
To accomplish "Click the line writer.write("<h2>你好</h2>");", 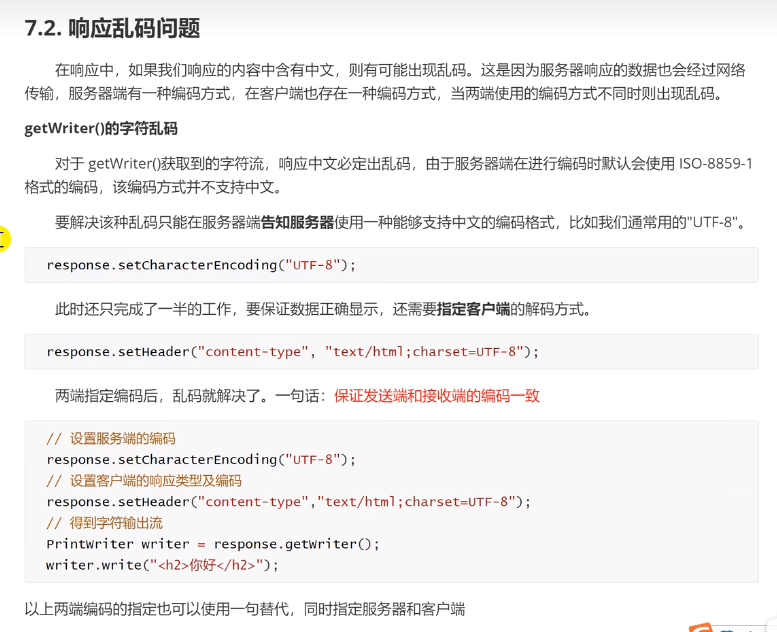I will tap(163, 565).
